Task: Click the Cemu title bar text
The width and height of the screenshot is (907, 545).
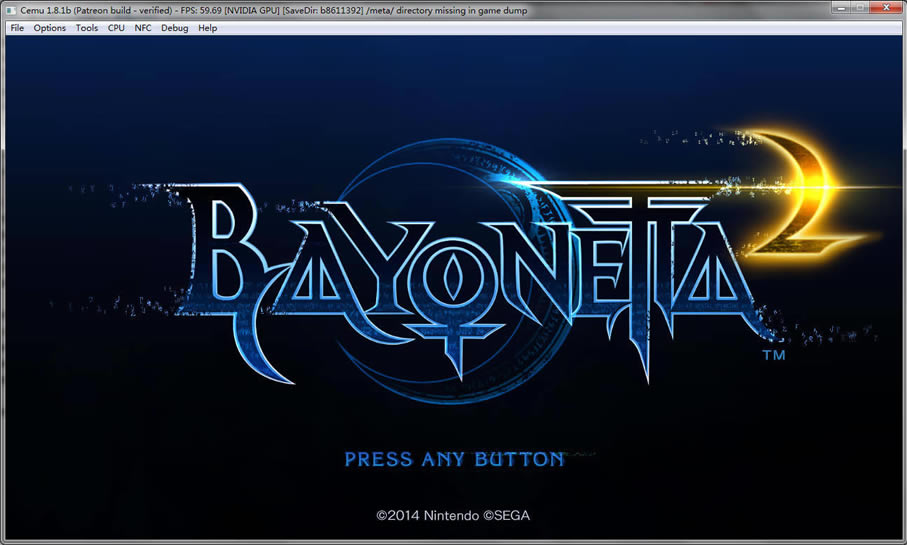Action: coord(274,10)
